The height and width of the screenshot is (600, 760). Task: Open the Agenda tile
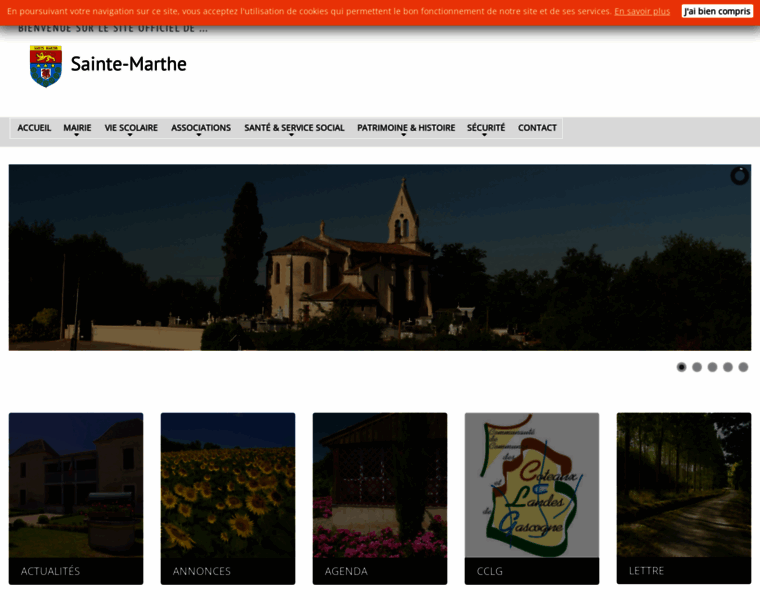(x=380, y=498)
